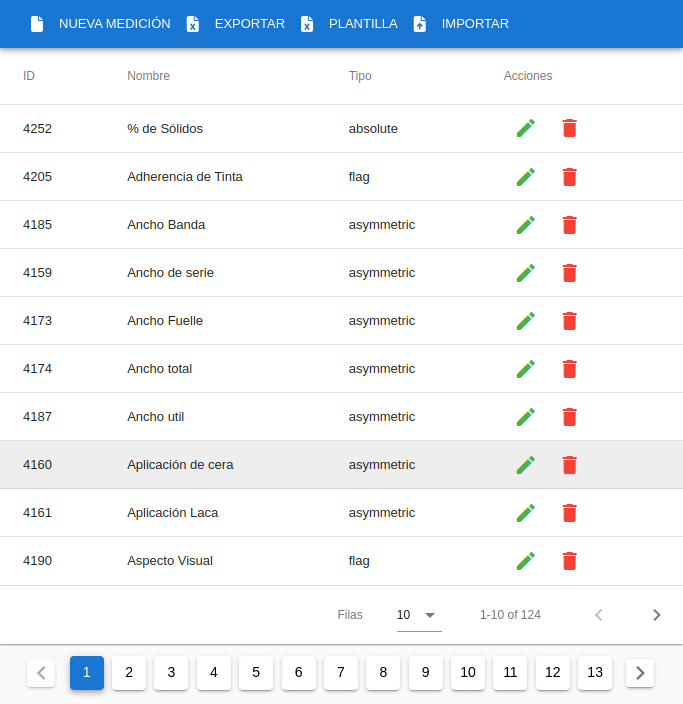Delete the Ancho de serie row
This screenshot has height=704, width=683.
point(569,273)
